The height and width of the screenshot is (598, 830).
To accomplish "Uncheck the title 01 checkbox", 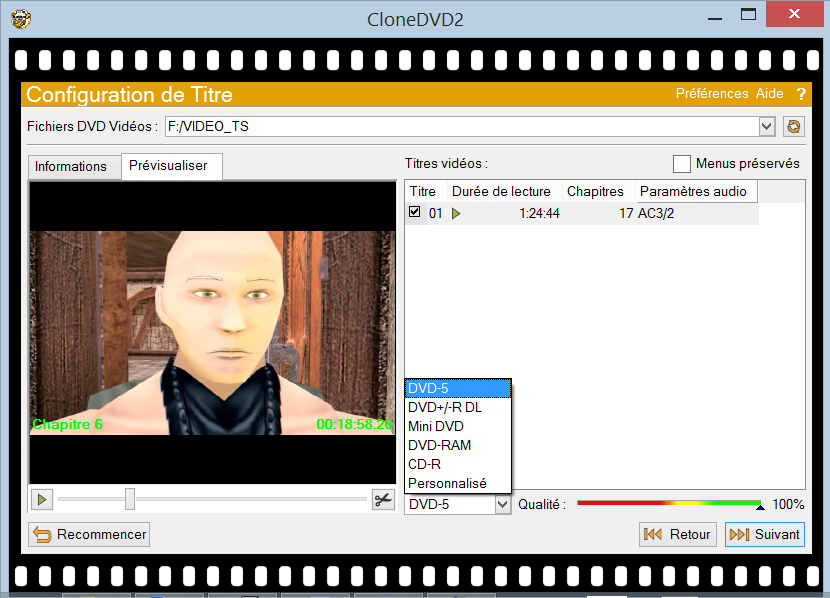I will [x=414, y=212].
